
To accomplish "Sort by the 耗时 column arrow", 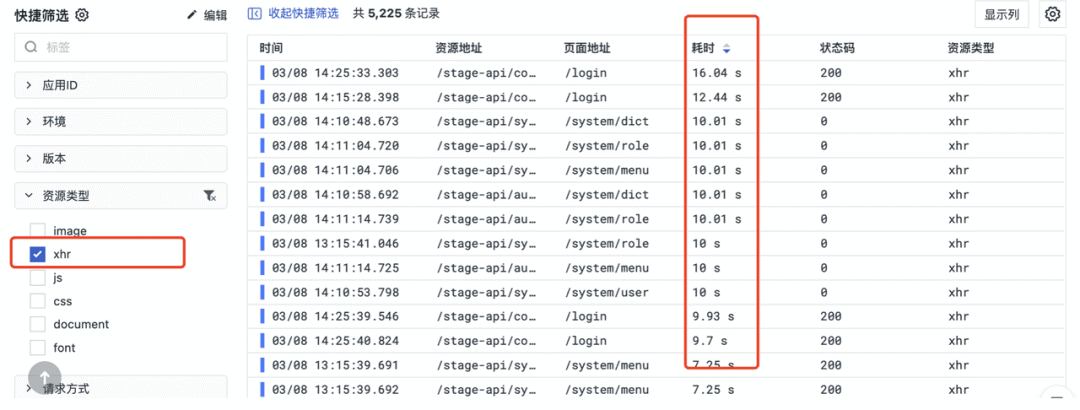I will click(x=726, y=49).
